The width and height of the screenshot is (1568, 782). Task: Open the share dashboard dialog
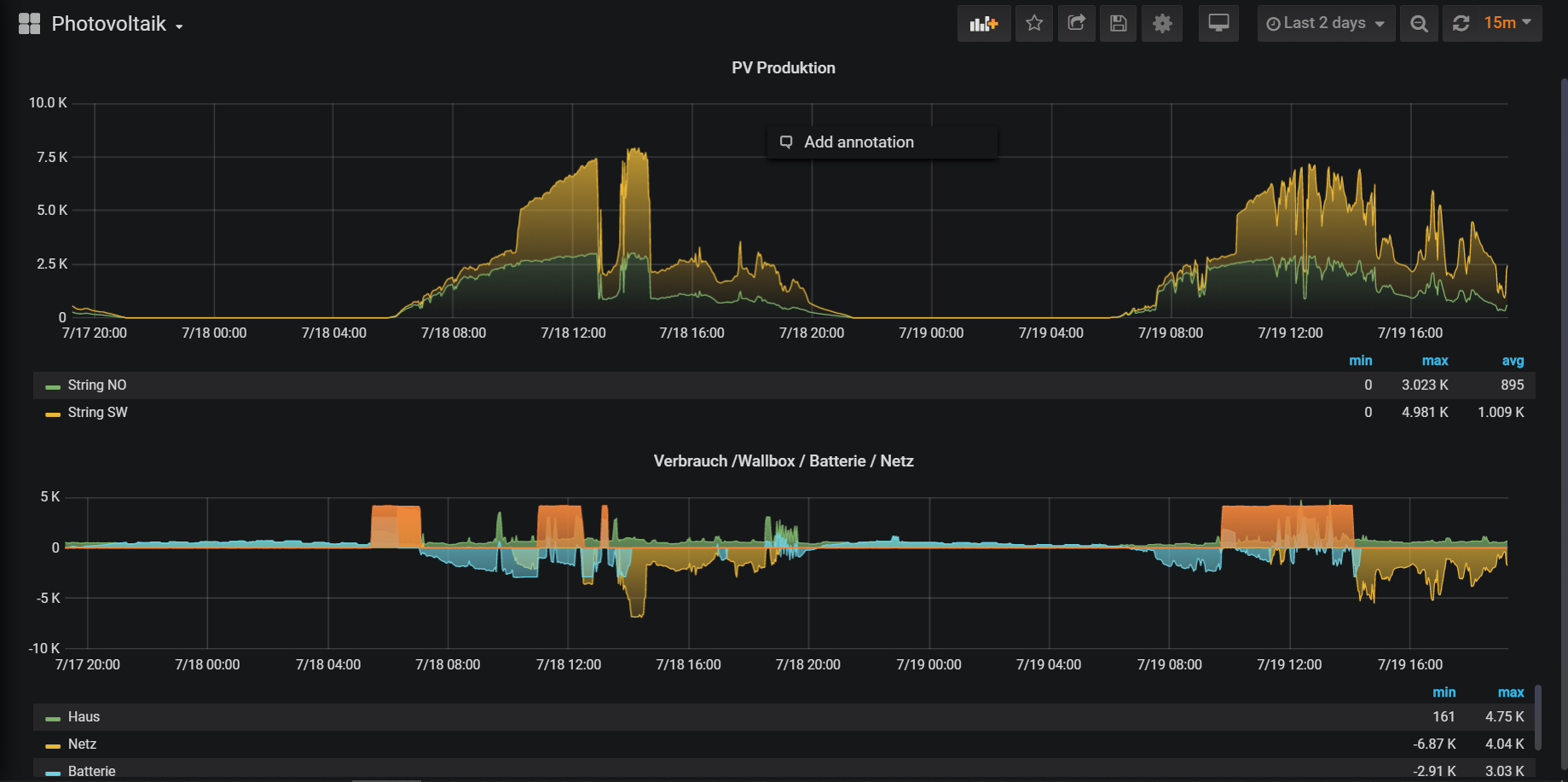pos(1076,23)
